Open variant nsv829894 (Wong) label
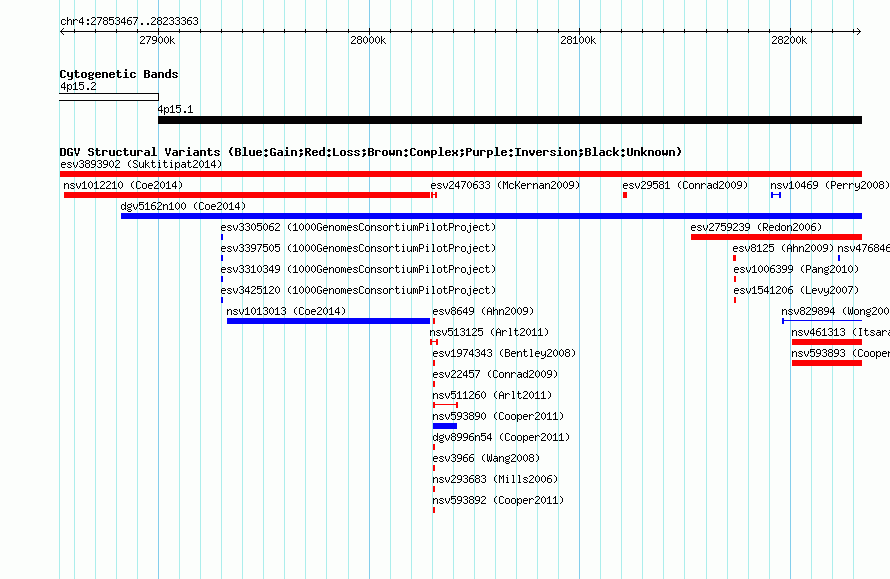The height and width of the screenshot is (579, 890). (835, 311)
